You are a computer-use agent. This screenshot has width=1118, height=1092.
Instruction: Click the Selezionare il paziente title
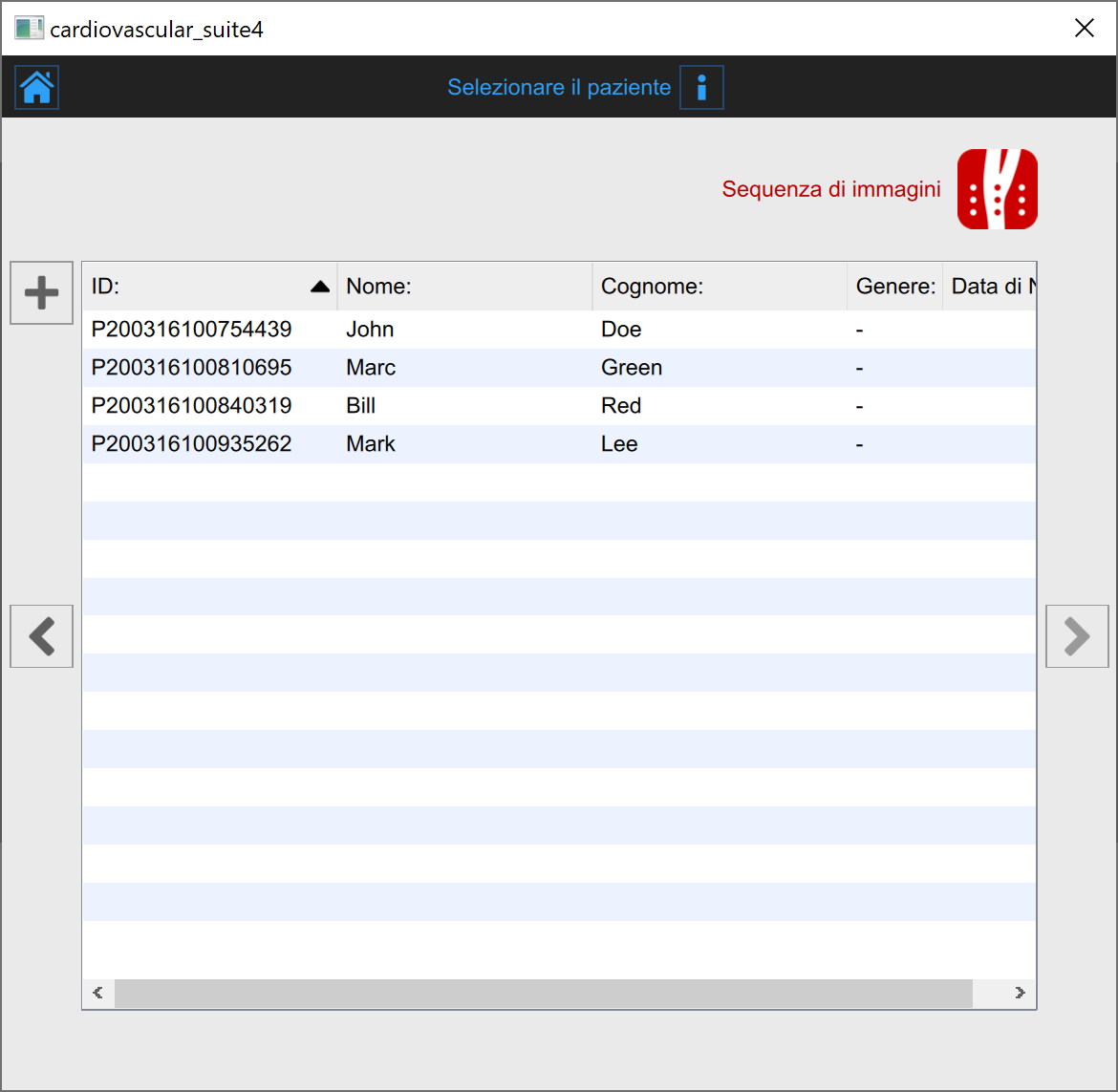(x=559, y=88)
